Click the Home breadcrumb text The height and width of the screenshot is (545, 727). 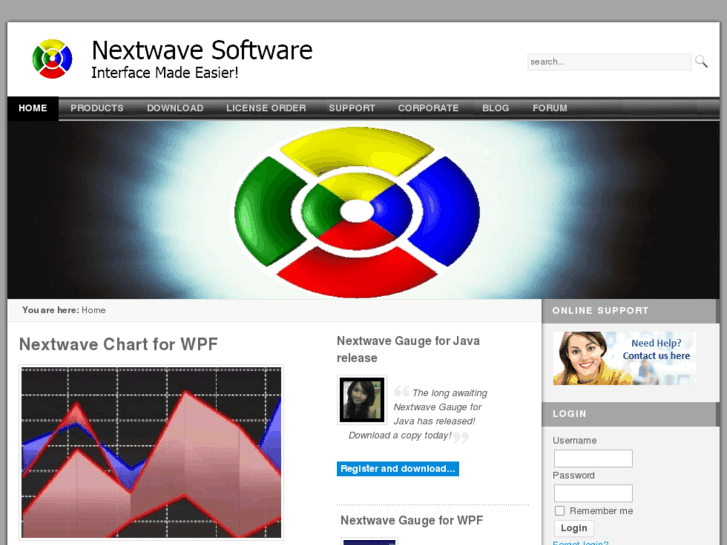(93, 310)
